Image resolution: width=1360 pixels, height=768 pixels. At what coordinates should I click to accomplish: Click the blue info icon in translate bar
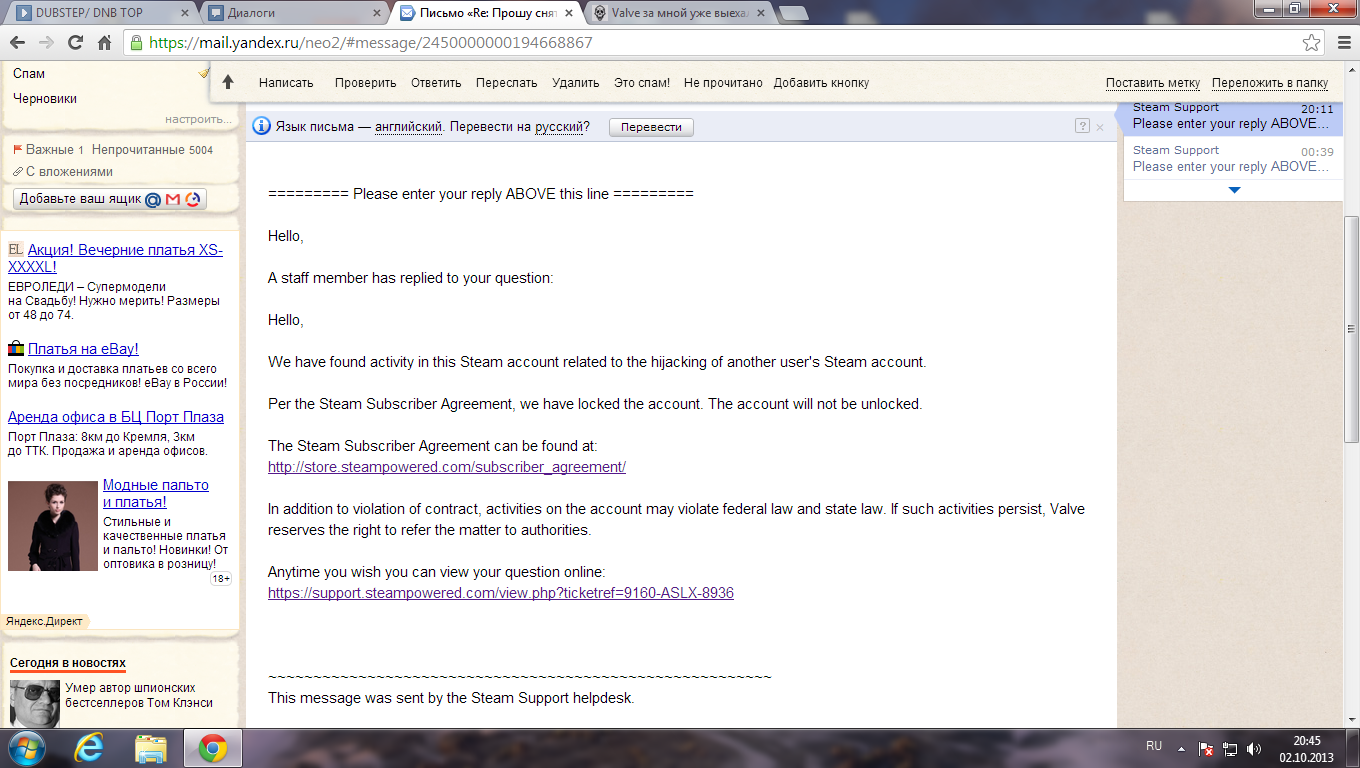point(261,126)
